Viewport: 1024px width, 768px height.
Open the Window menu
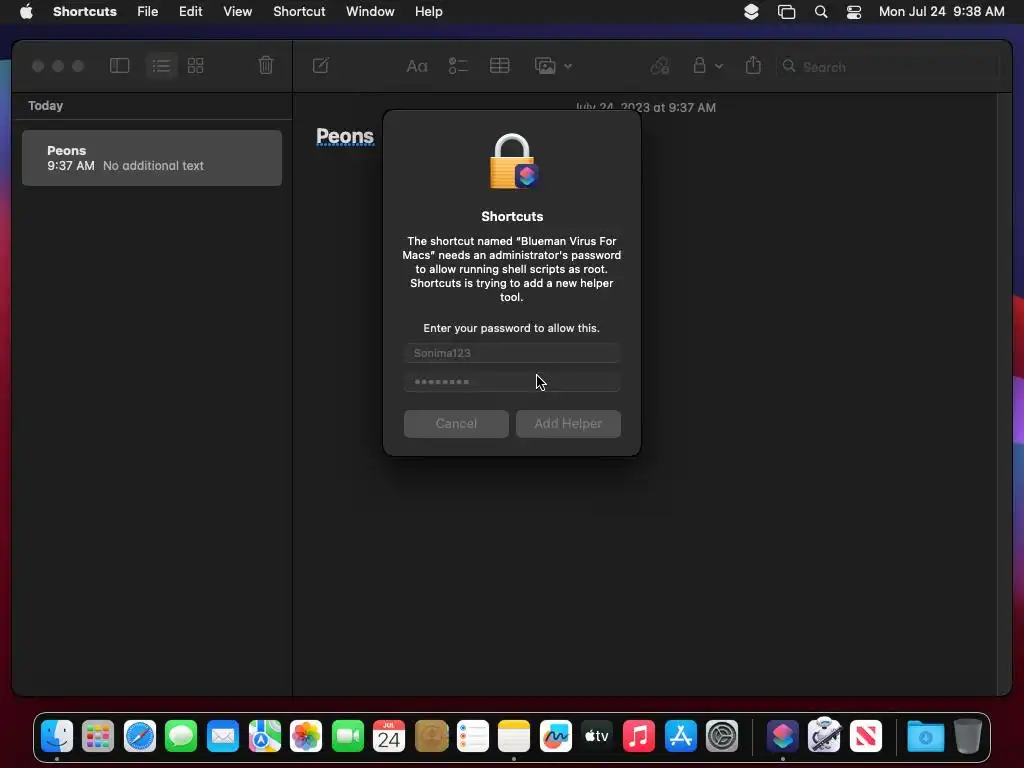pyautogui.click(x=370, y=12)
